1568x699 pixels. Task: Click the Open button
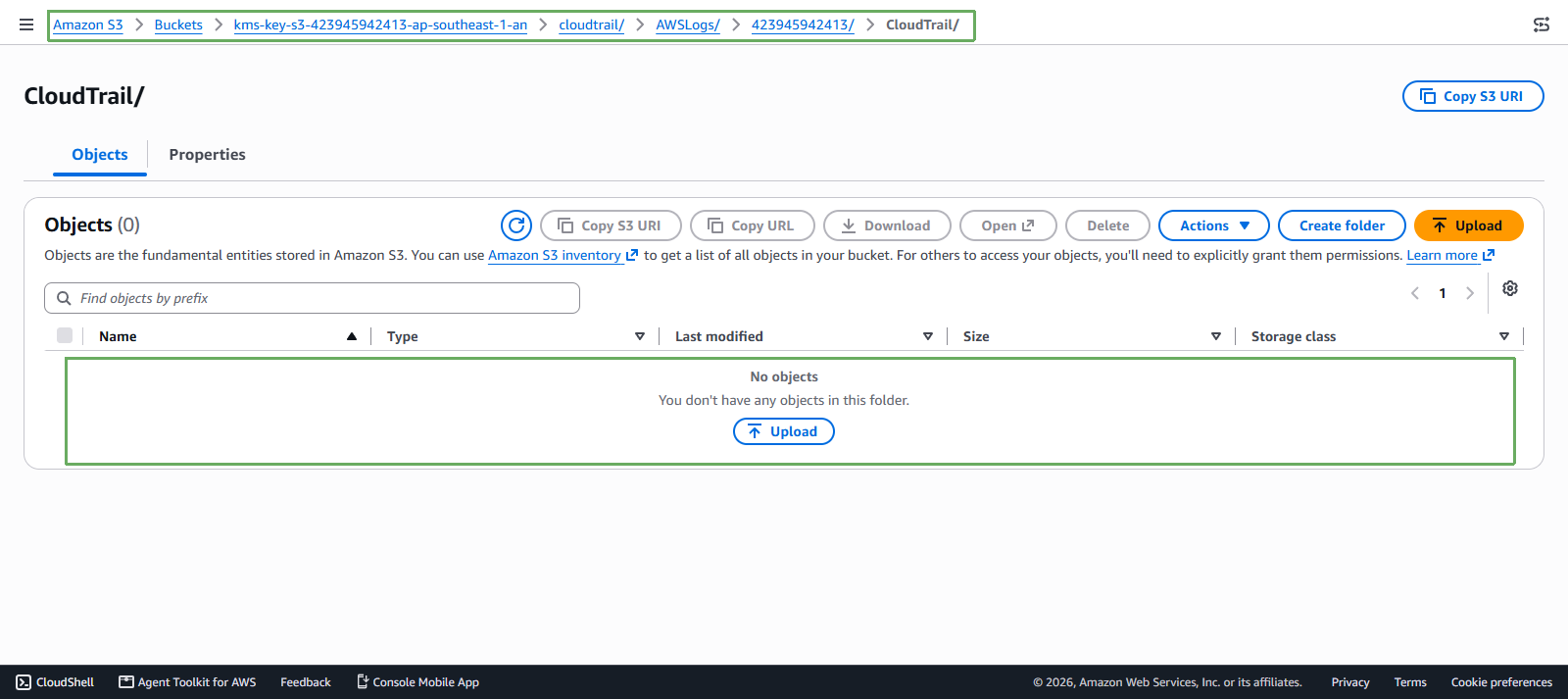1008,225
